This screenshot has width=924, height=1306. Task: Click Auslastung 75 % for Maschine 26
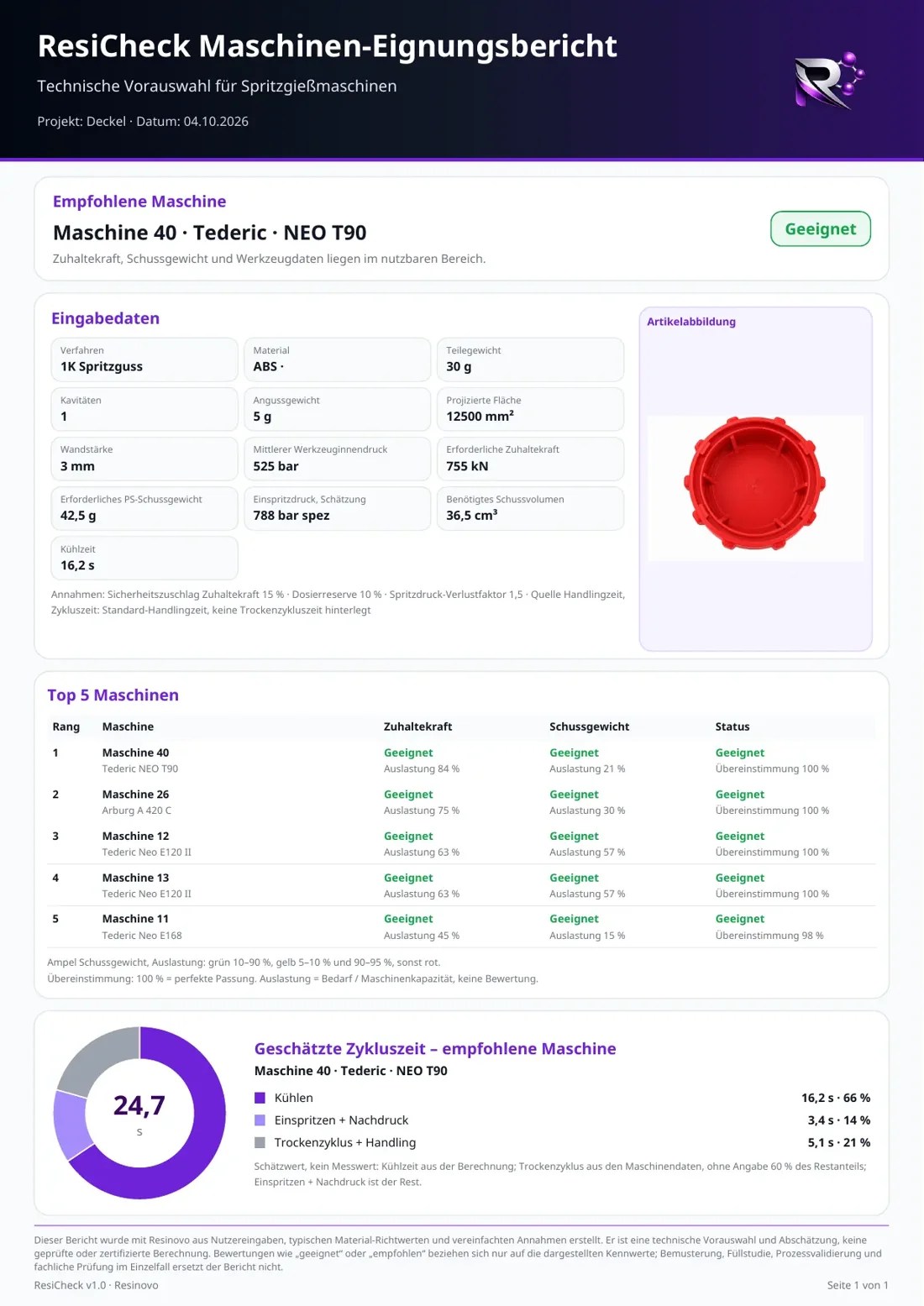coord(422,810)
